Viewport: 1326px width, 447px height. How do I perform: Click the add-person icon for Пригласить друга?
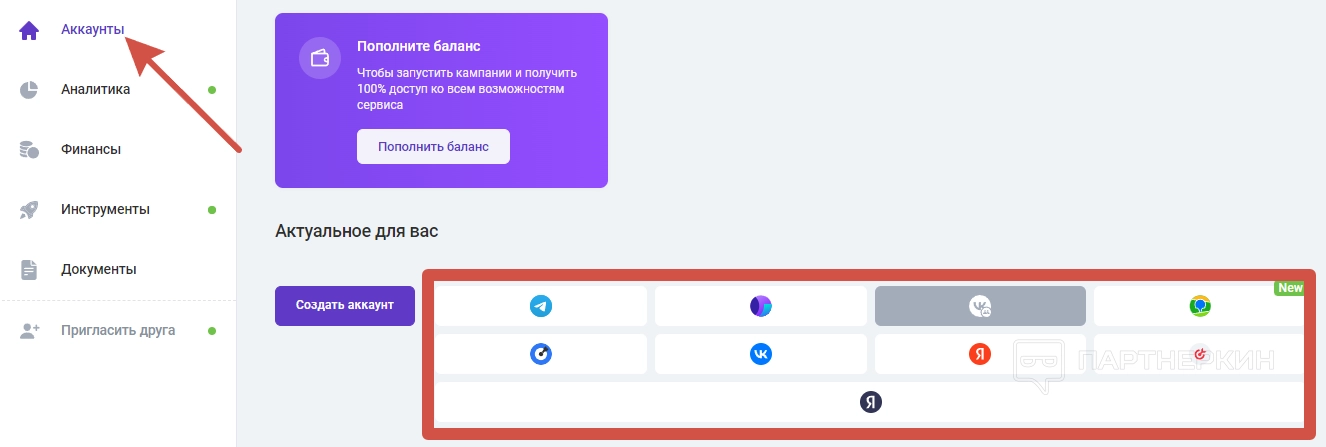click(x=29, y=330)
